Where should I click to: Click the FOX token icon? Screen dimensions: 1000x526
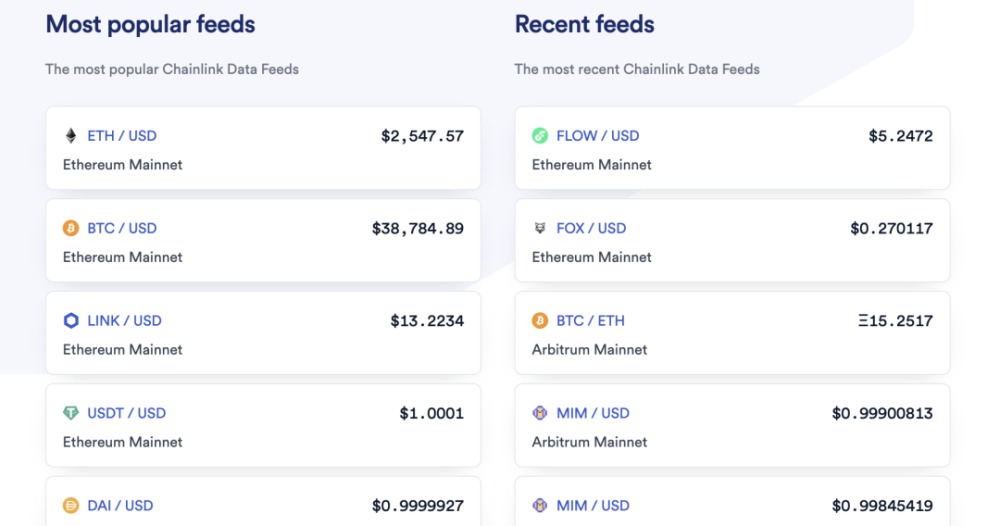pyautogui.click(x=540, y=228)
